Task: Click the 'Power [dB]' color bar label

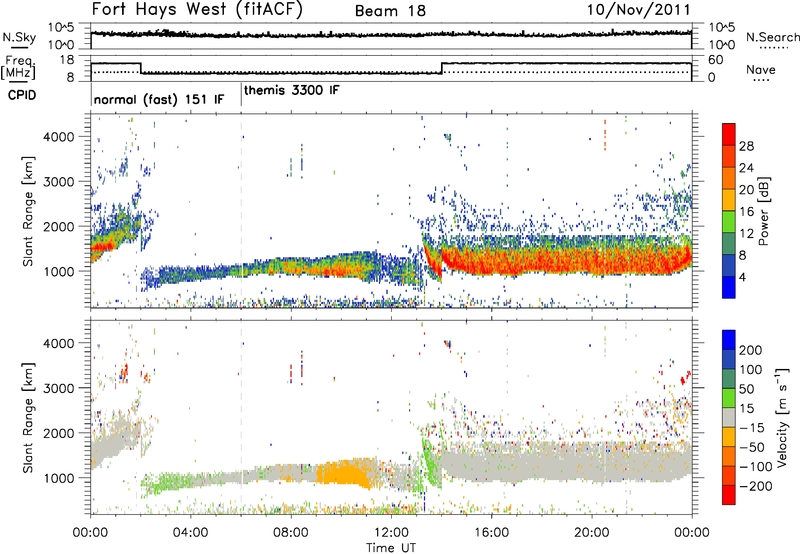Action: point(763,211)
